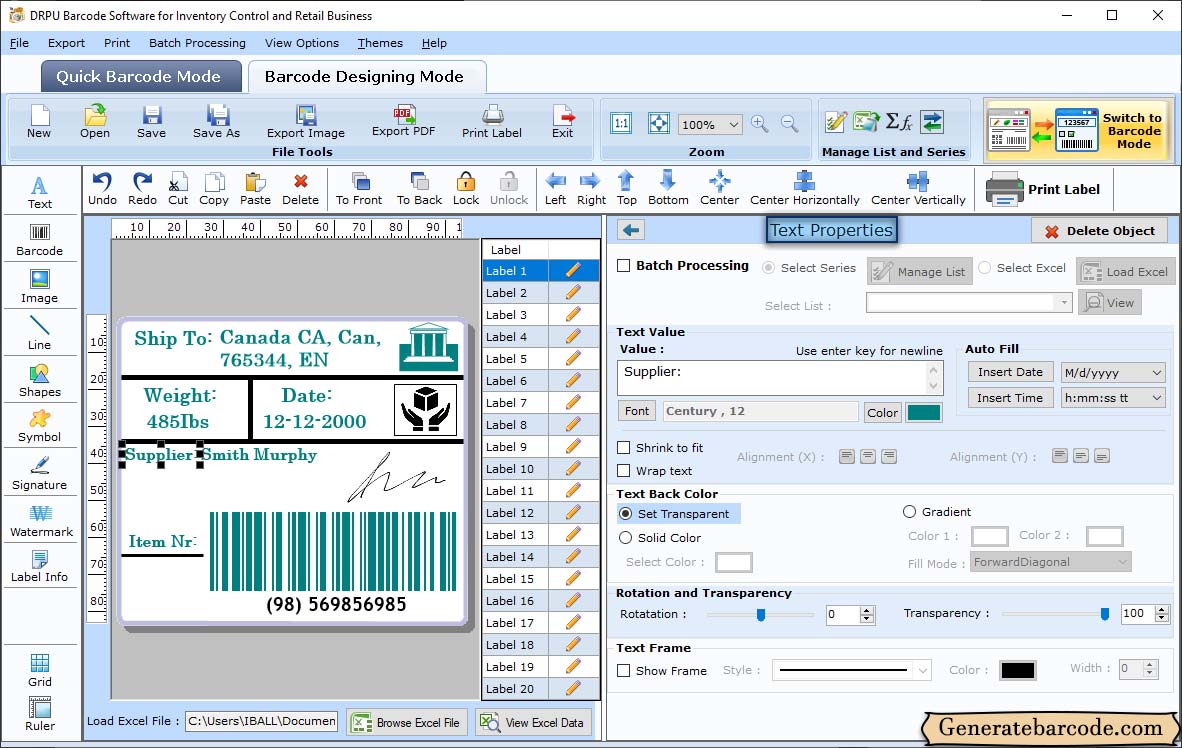Center object Horizontally
1182x748 pixels.
click(x=804, y=189)
